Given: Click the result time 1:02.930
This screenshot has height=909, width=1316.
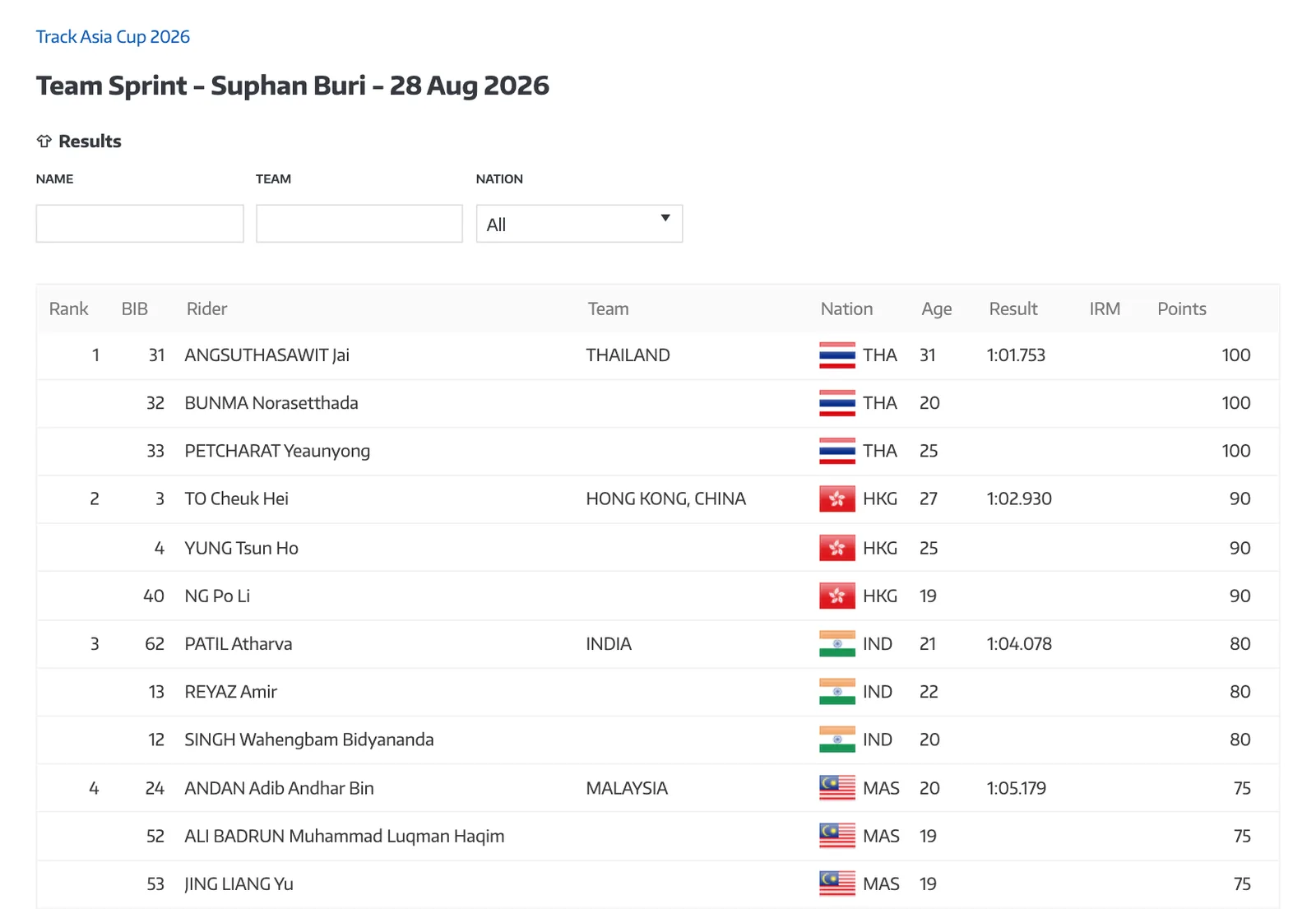Looking at the screenshot, I should pos(1019,499).
